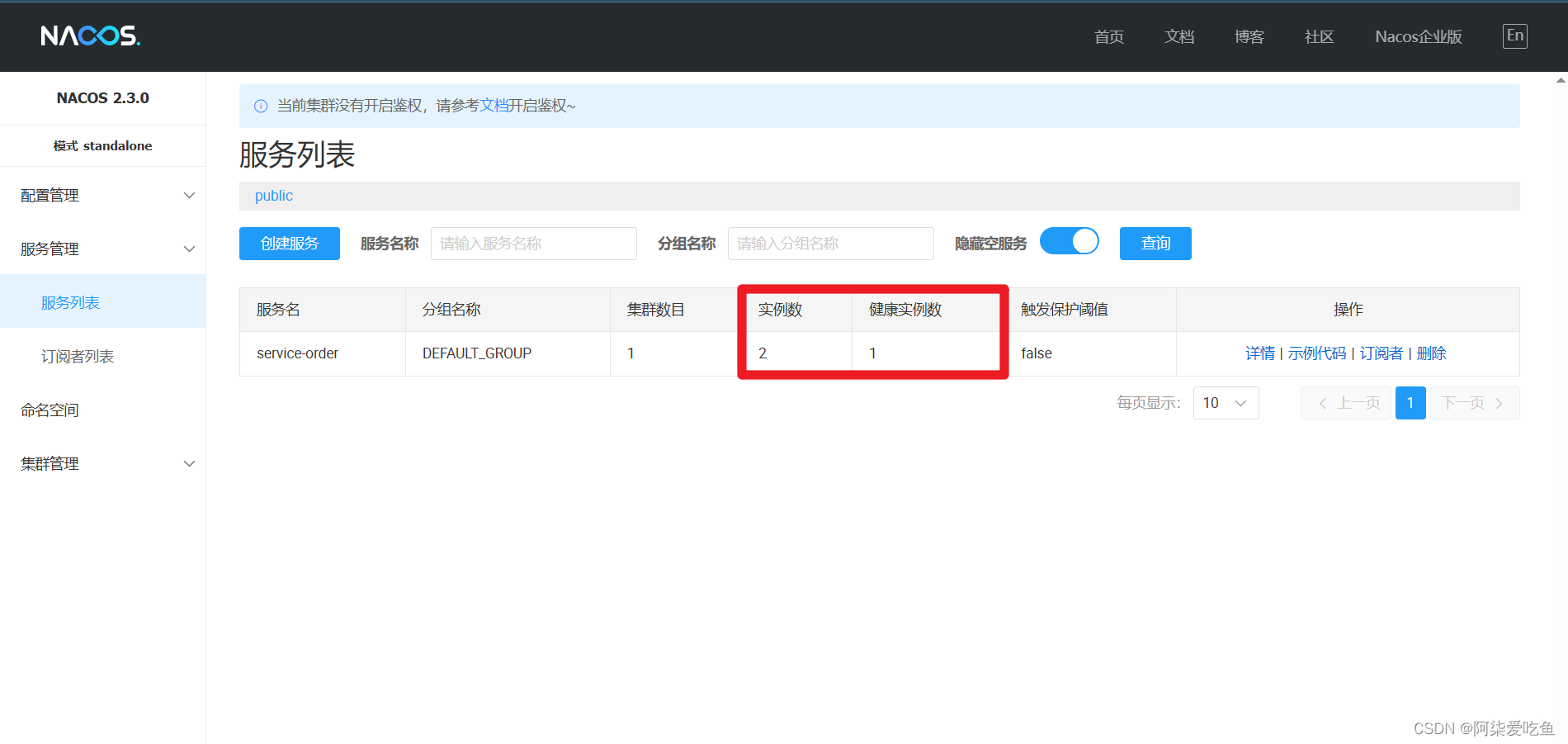Click the 模式 standalone label

click(x=103, y=146)
